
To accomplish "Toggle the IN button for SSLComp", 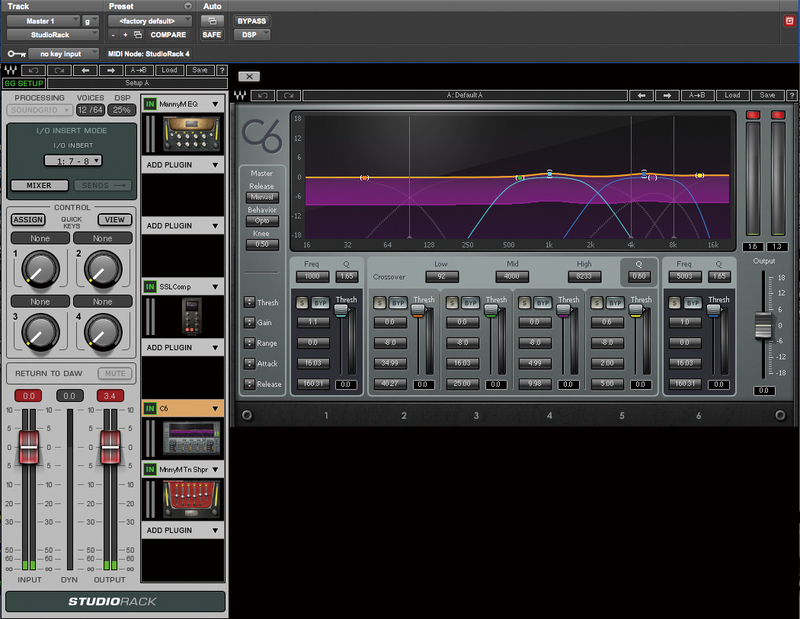I will pyautogui.click(x=150, y=287).
